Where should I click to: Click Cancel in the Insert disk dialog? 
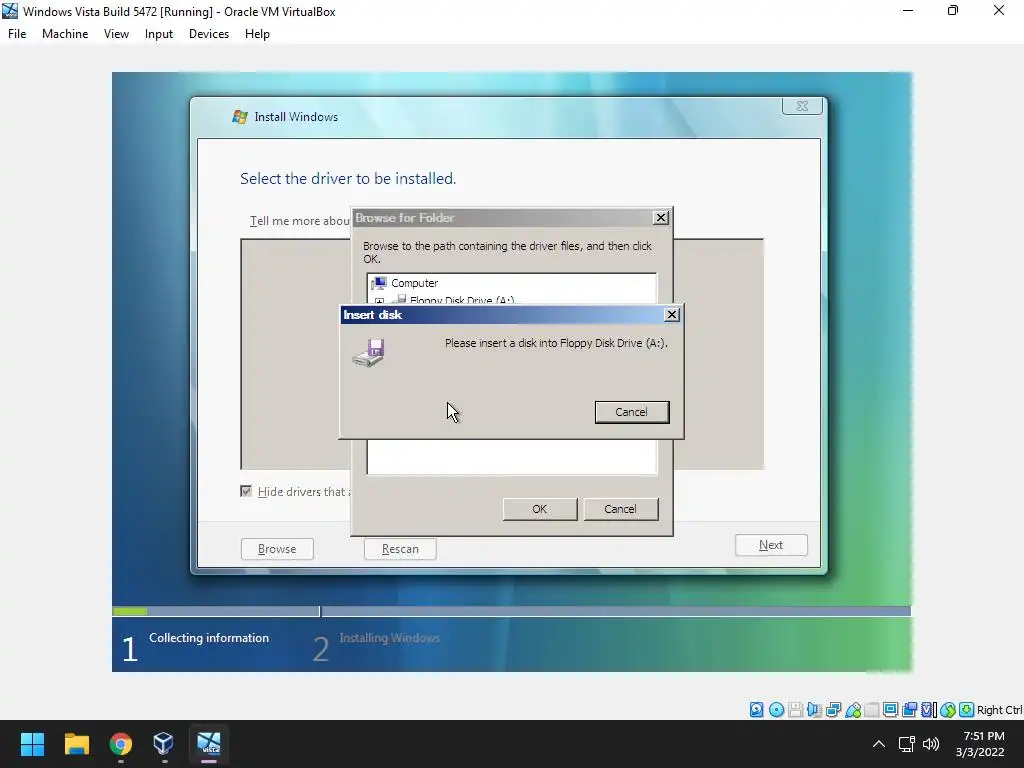pyautogui.click(x=632, y=412)
